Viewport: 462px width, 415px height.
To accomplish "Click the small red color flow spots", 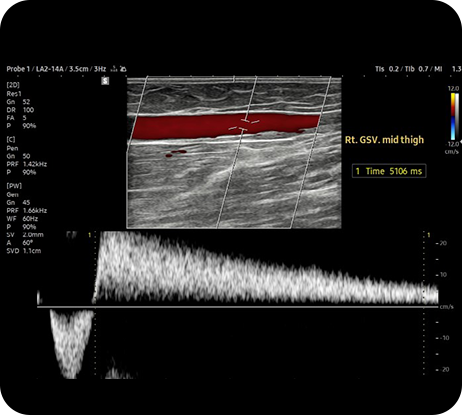I will pos(176,153).
